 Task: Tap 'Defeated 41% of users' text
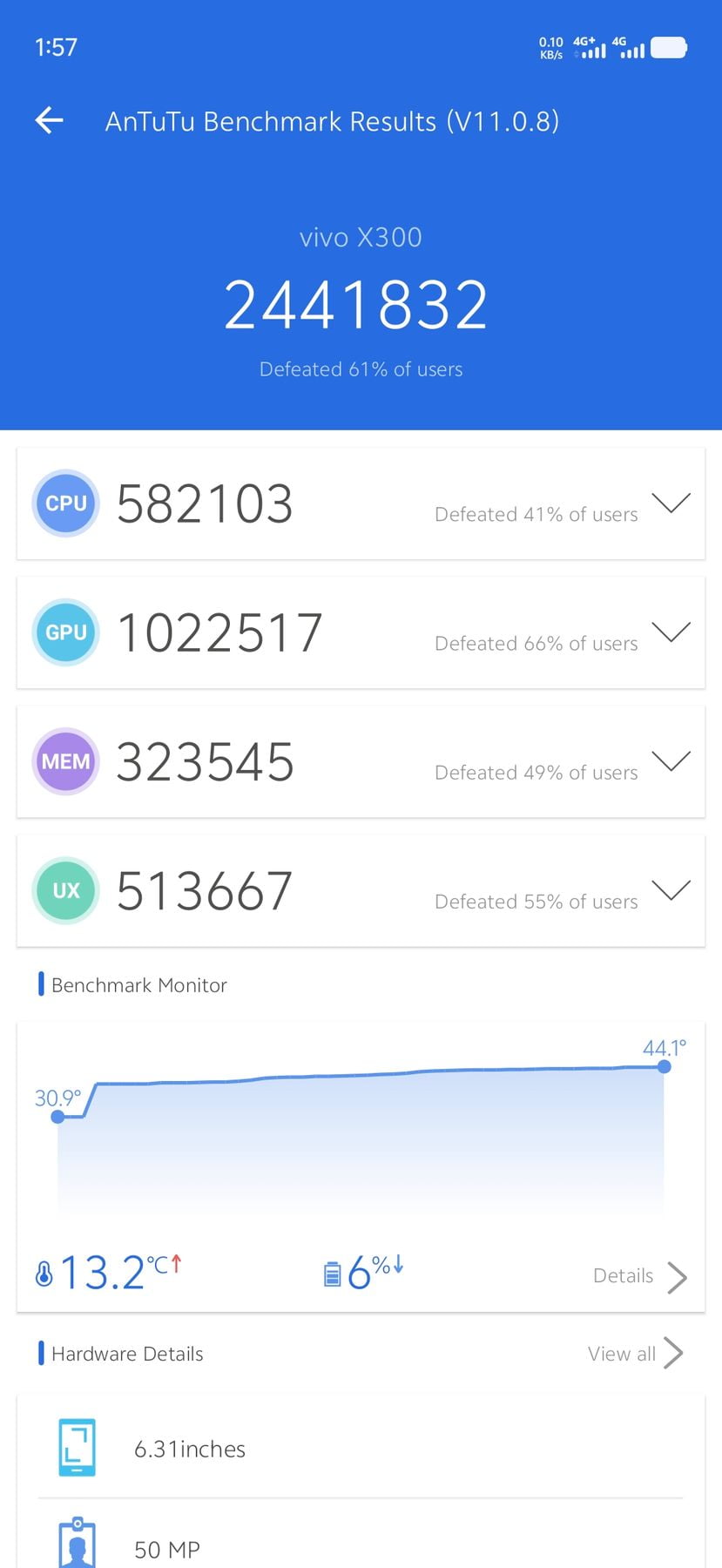(536, 515)
